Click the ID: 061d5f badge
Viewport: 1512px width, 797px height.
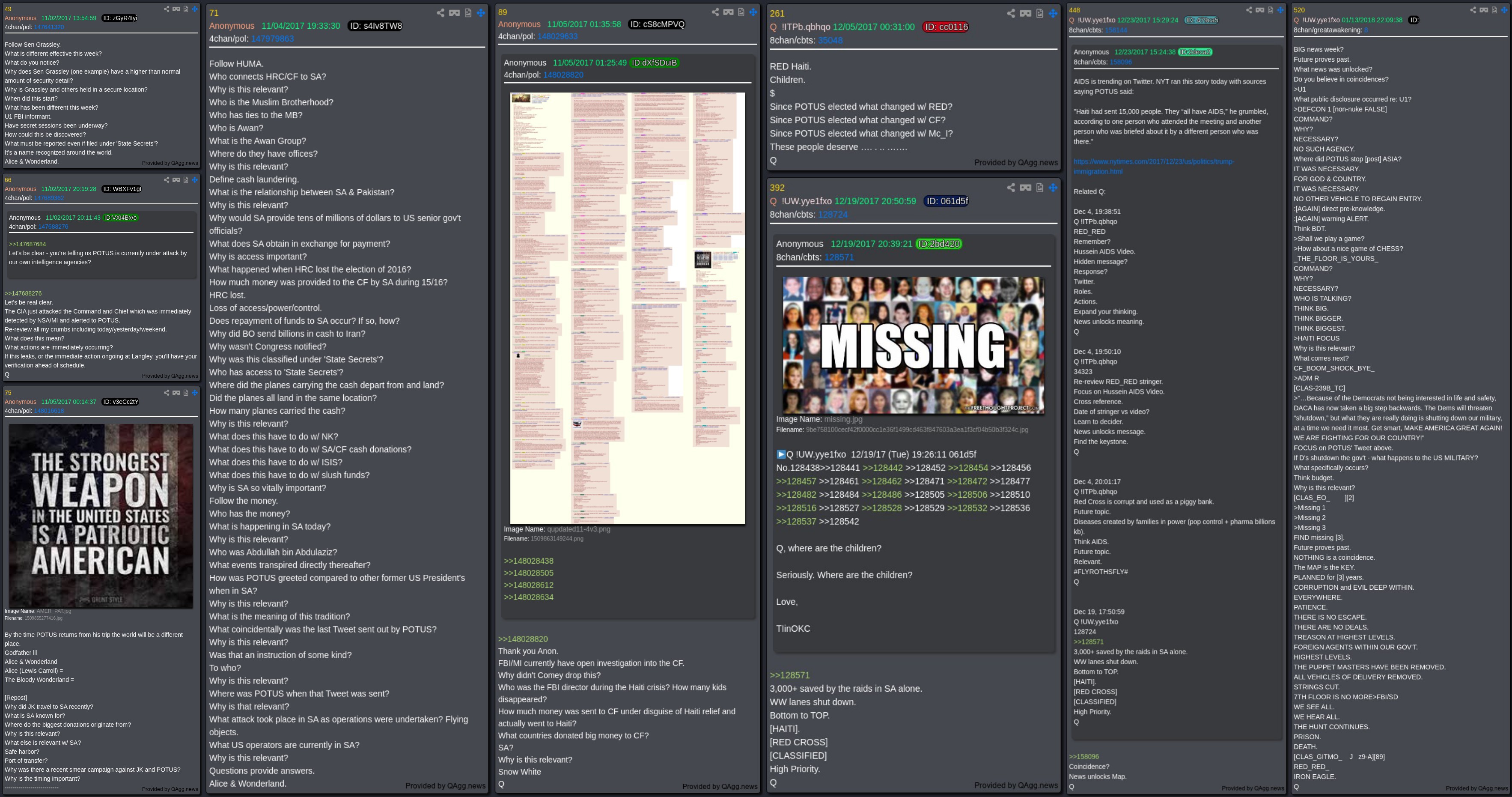[x=946, y=201]
